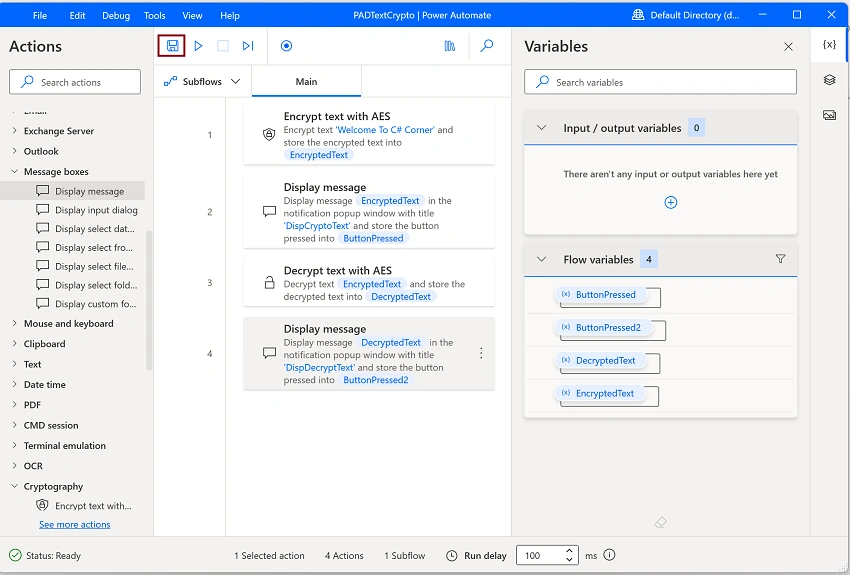Click the Stop flow square icon
The image size is (850, 575).
coord(223,46)
